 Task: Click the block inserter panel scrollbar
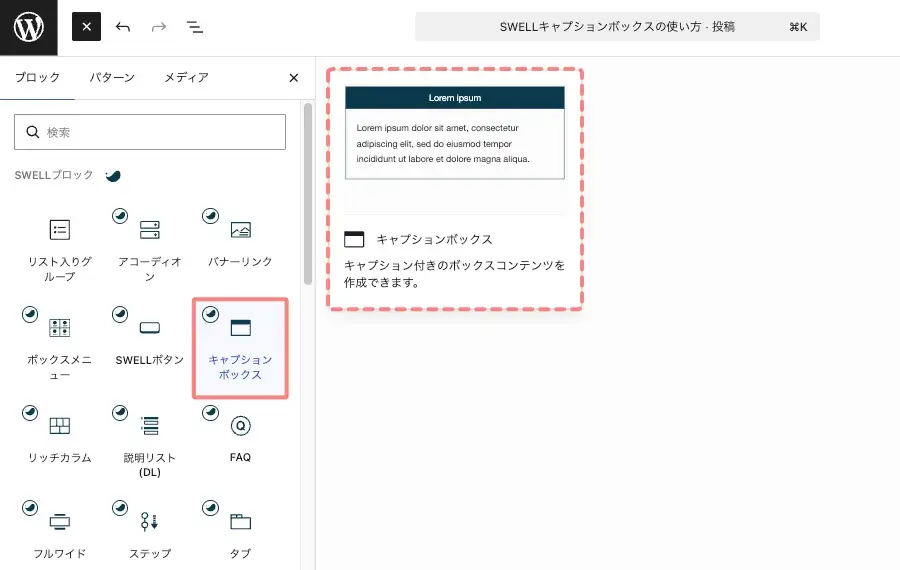pos(308,194)
